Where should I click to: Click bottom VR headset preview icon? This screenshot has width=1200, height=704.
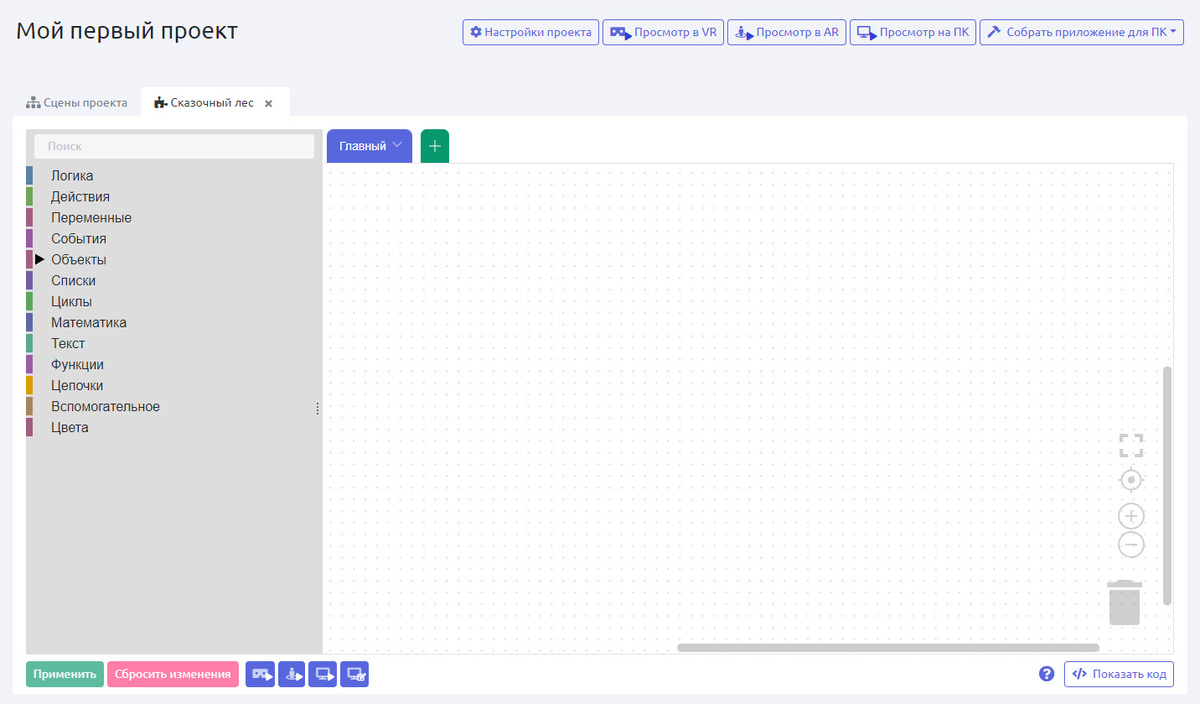(x=261, y=674)
